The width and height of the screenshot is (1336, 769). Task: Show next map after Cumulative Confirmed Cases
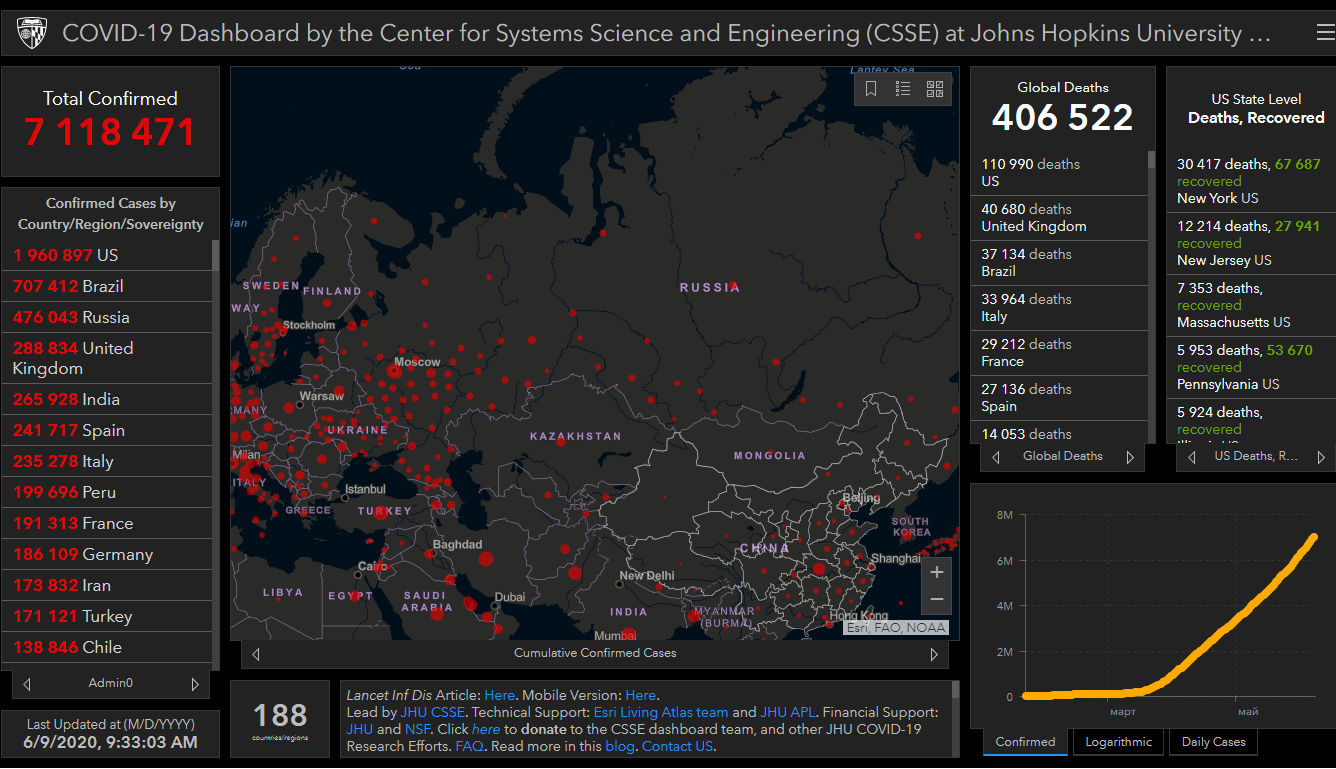click(934, 654)
